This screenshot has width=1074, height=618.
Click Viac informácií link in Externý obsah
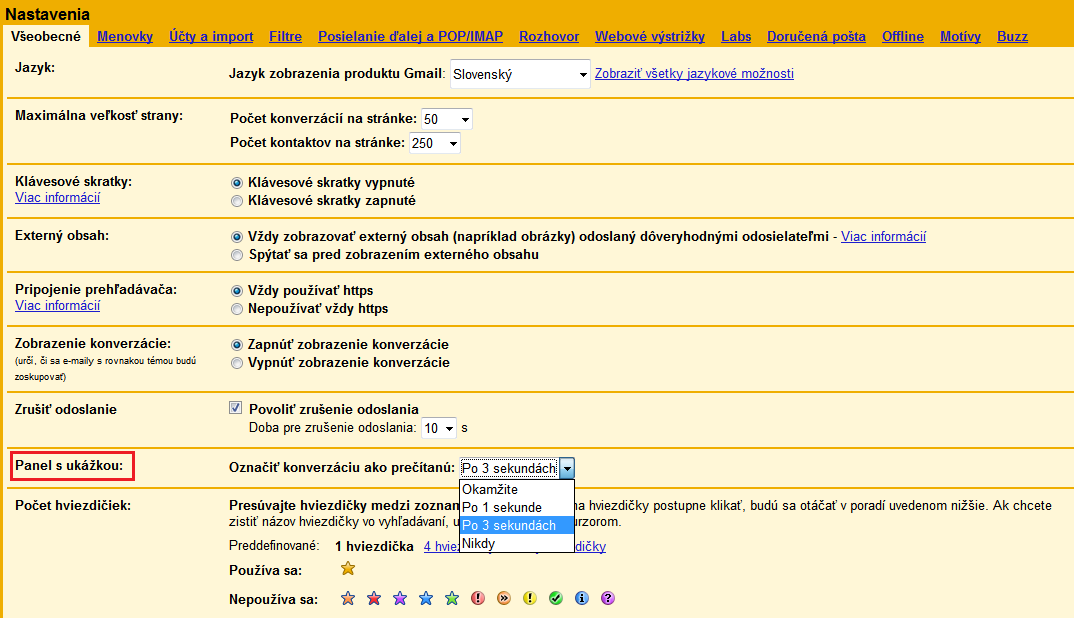[884, 236]
